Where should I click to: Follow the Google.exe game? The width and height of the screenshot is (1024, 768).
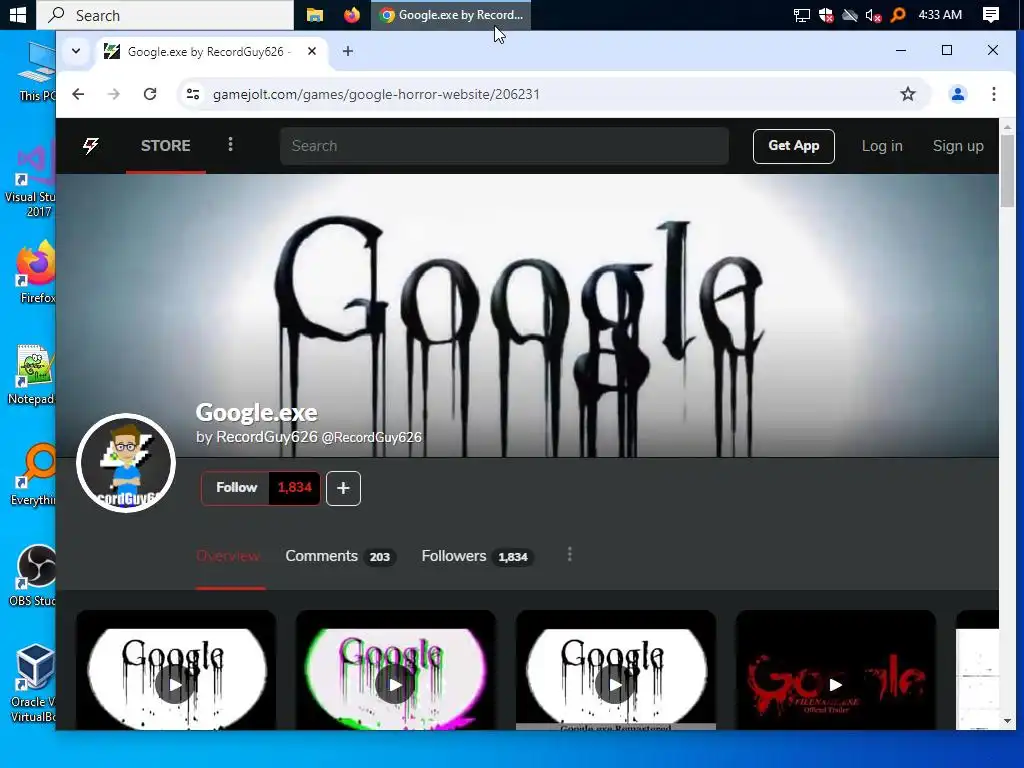coord(236,488)
